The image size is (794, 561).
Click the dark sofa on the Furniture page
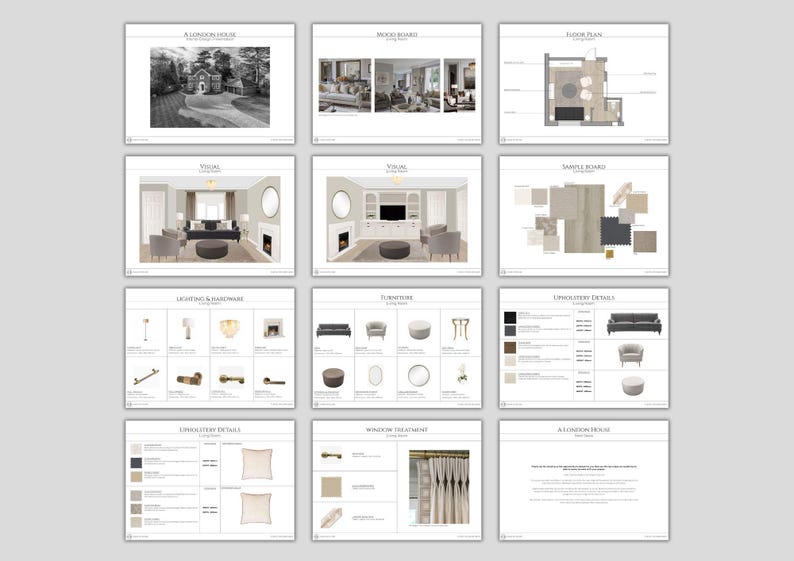click(333, 331)
